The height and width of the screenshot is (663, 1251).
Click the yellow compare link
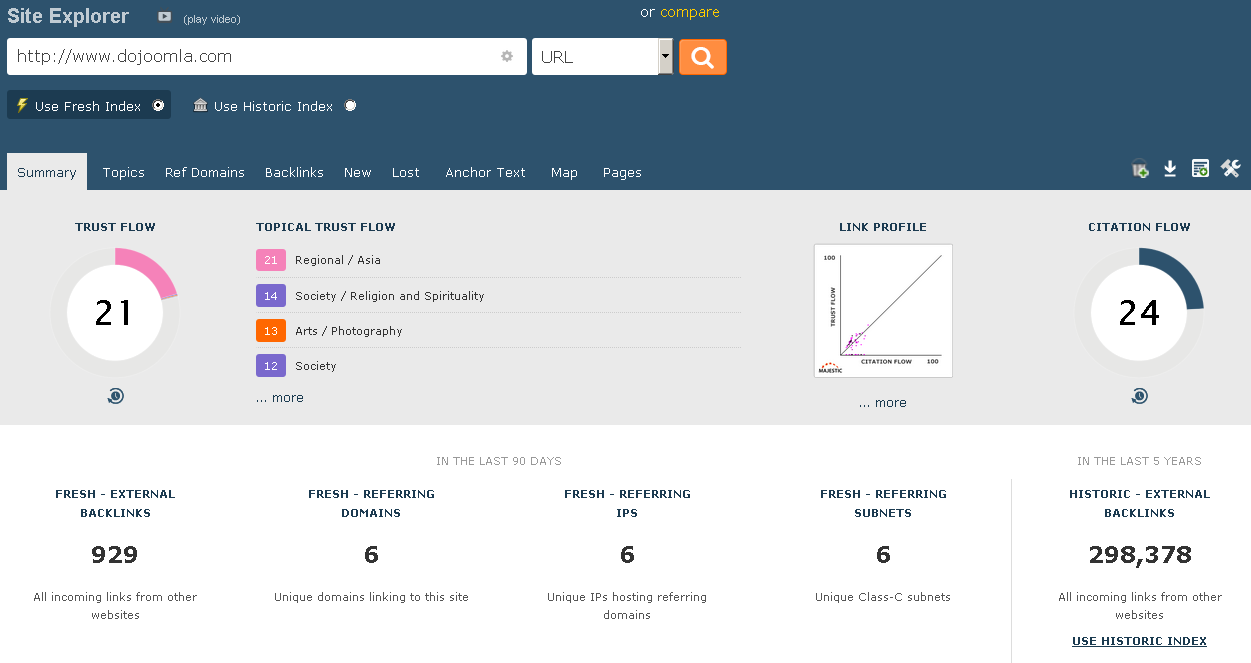[690, 12]
